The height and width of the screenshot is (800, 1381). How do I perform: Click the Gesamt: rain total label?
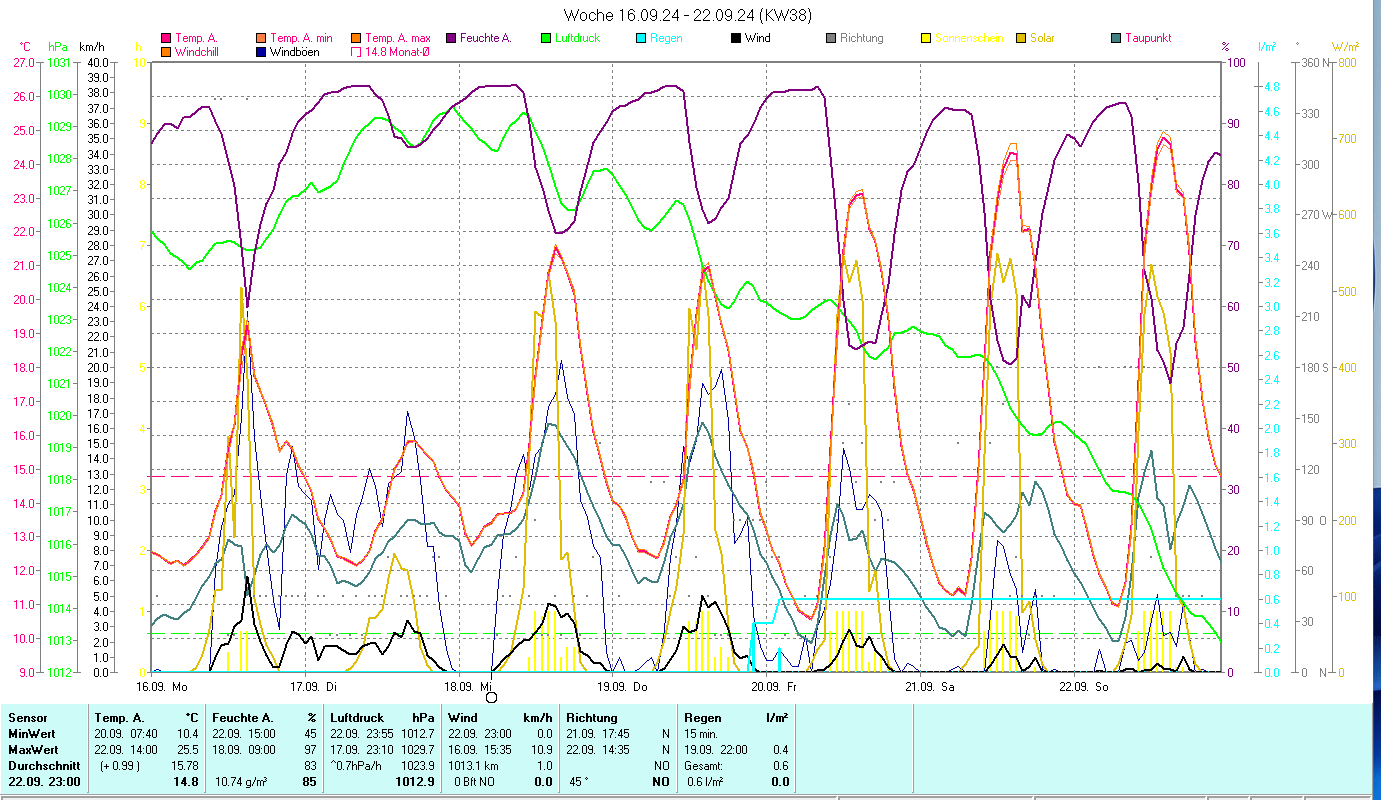[706, 766]
